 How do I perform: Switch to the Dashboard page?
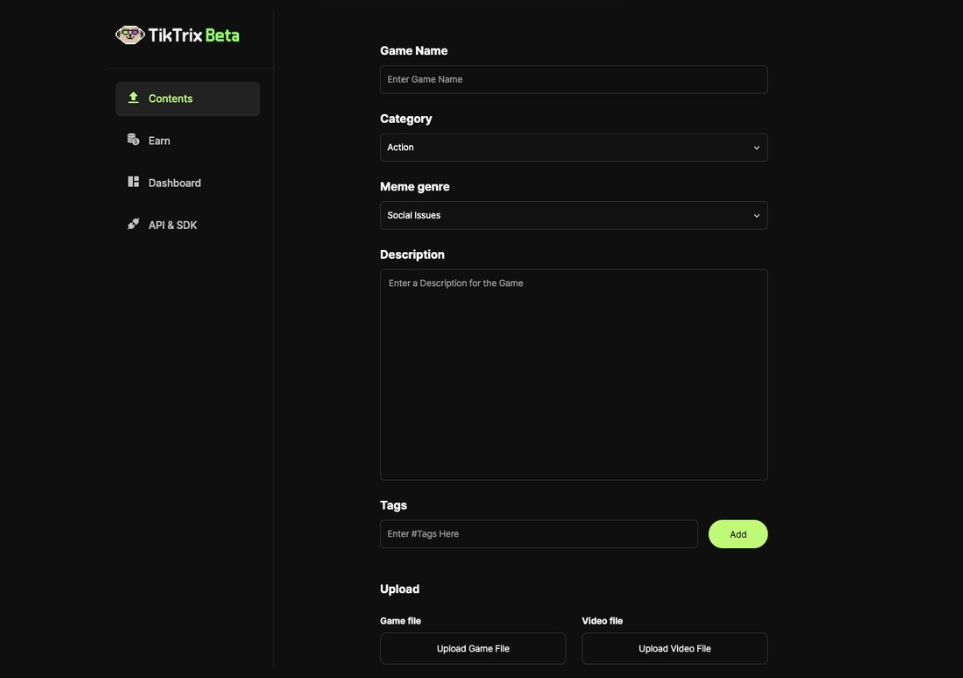[174, 183]
